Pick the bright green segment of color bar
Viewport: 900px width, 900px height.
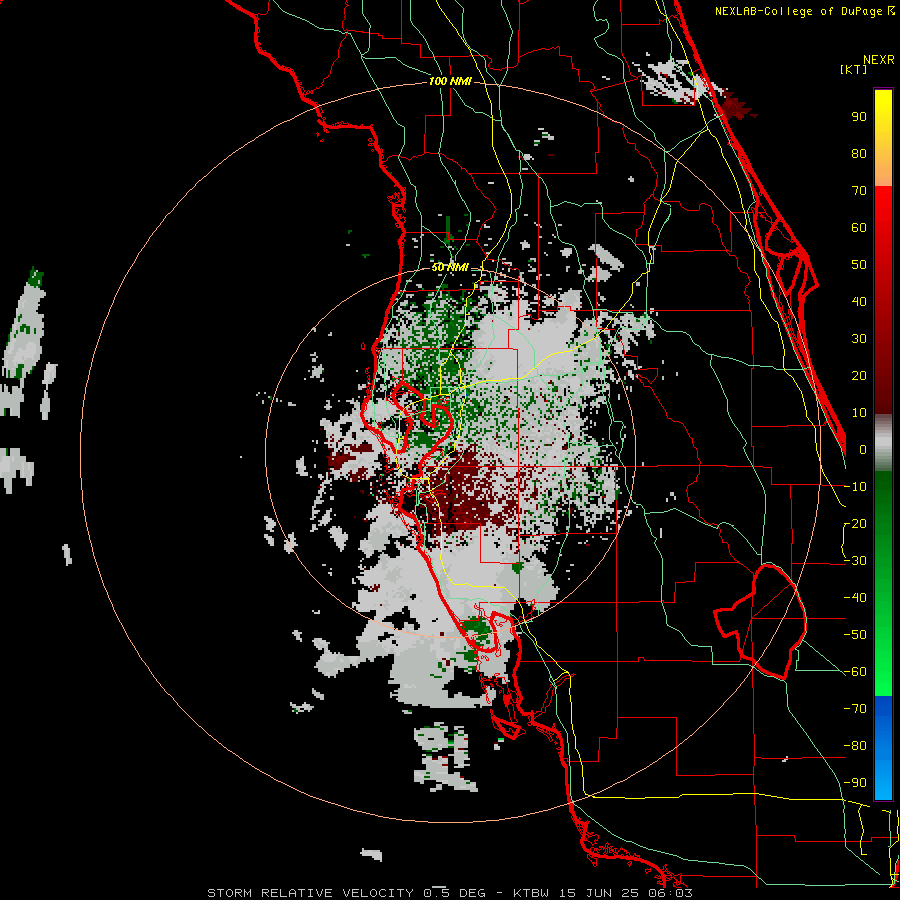883,584
